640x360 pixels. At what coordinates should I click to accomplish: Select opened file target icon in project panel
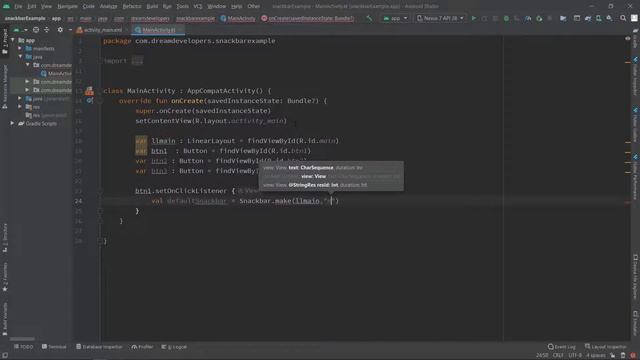36,30
